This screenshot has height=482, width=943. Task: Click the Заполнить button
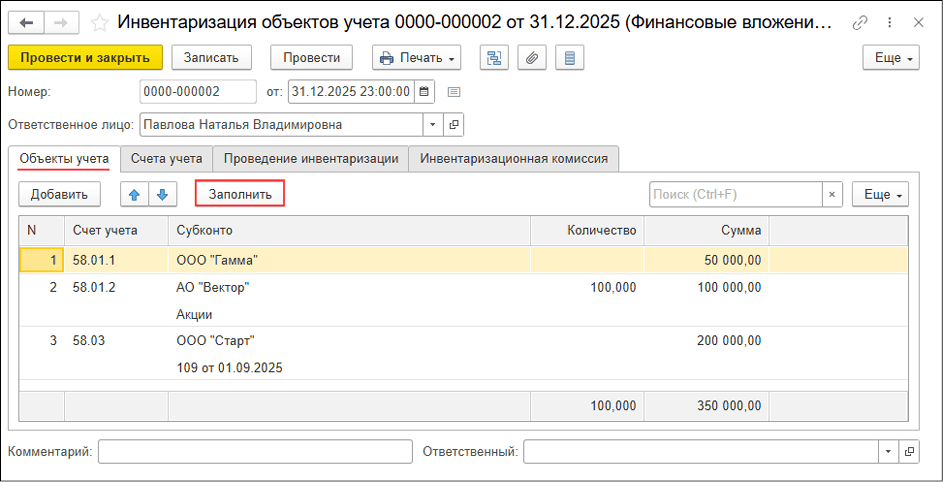click(240, 194)
